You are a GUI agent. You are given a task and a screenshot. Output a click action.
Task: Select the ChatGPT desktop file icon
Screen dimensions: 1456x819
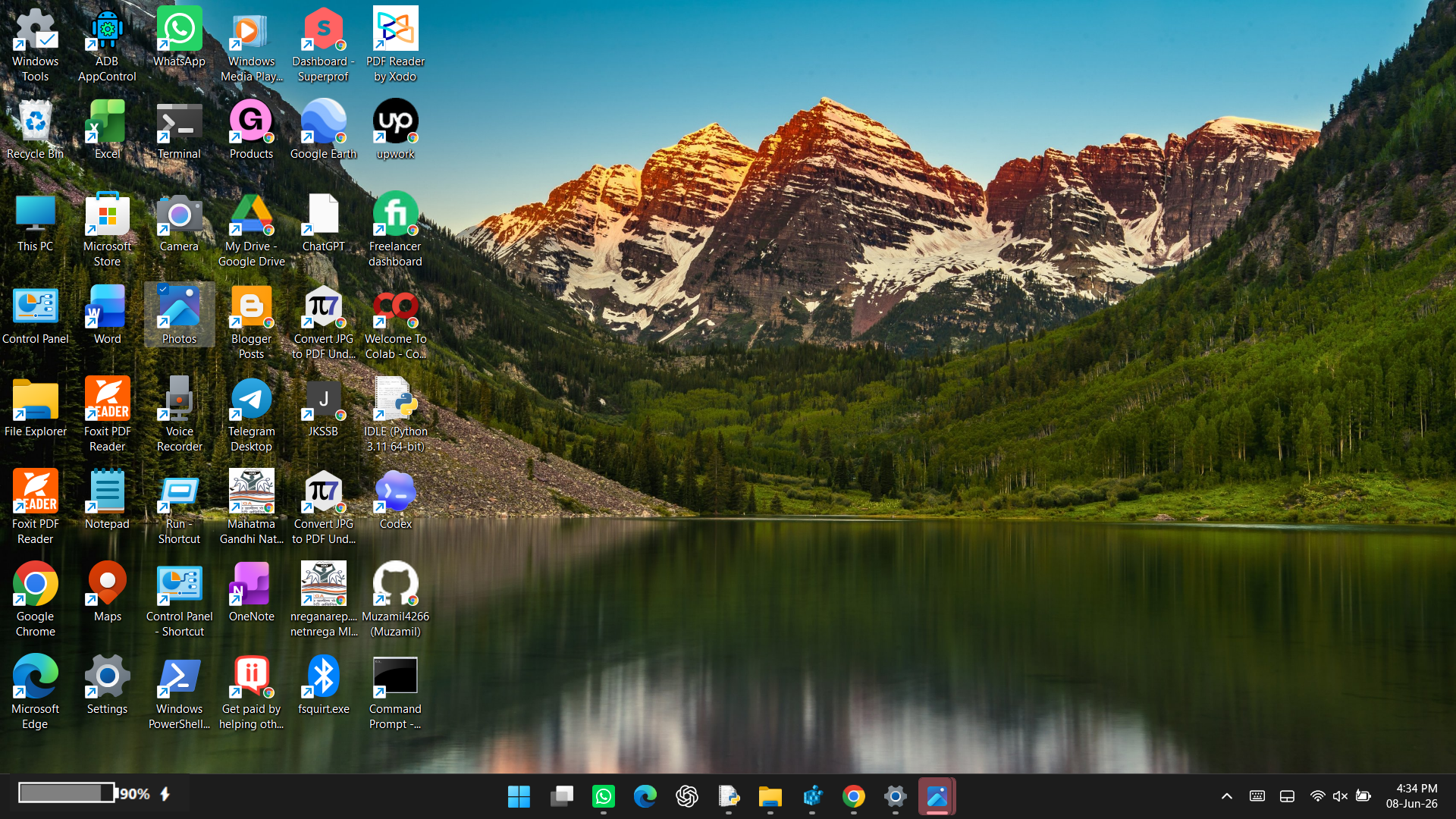[323, 223]
